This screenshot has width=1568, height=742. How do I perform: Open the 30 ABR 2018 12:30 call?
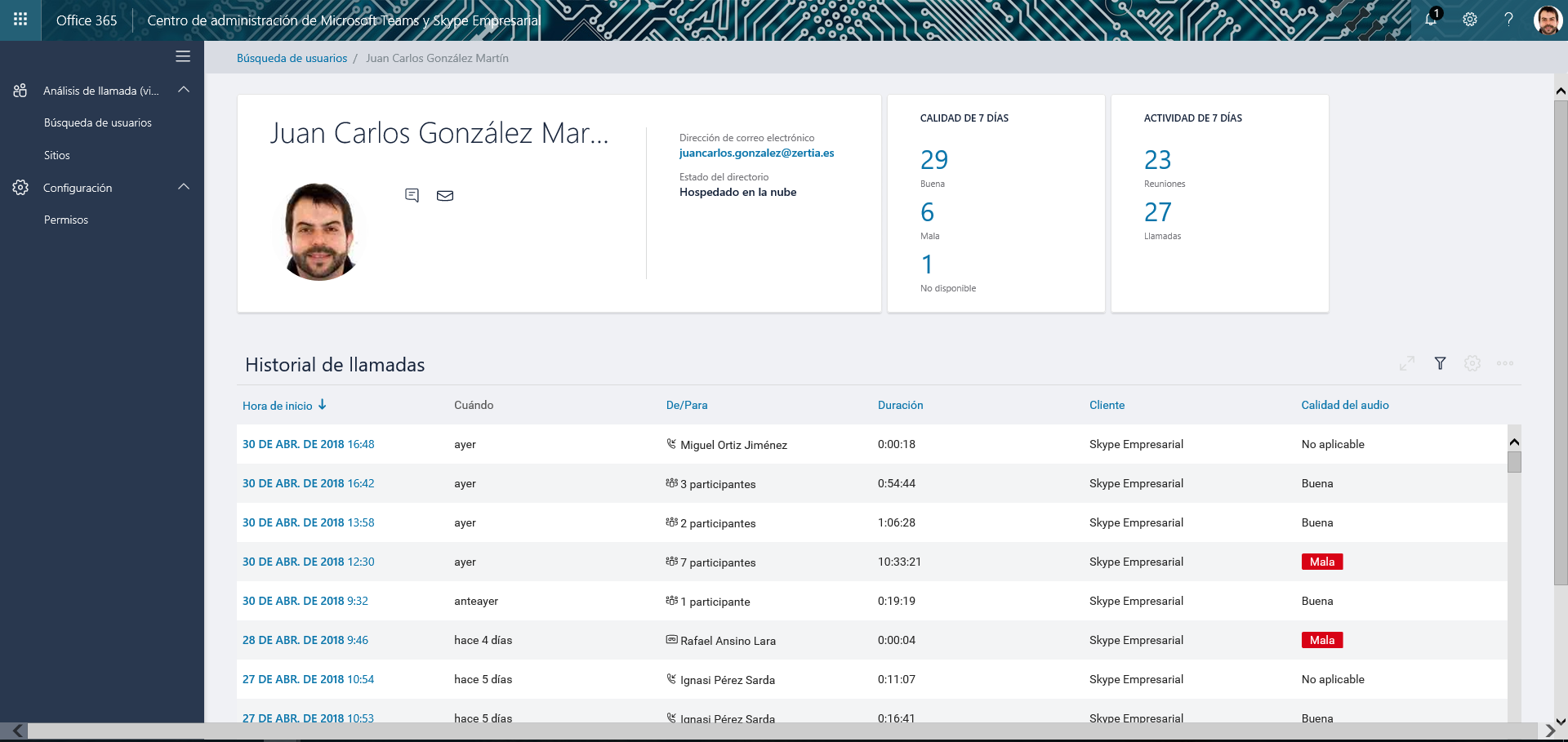pyautogui.click(x=308, y=562)
